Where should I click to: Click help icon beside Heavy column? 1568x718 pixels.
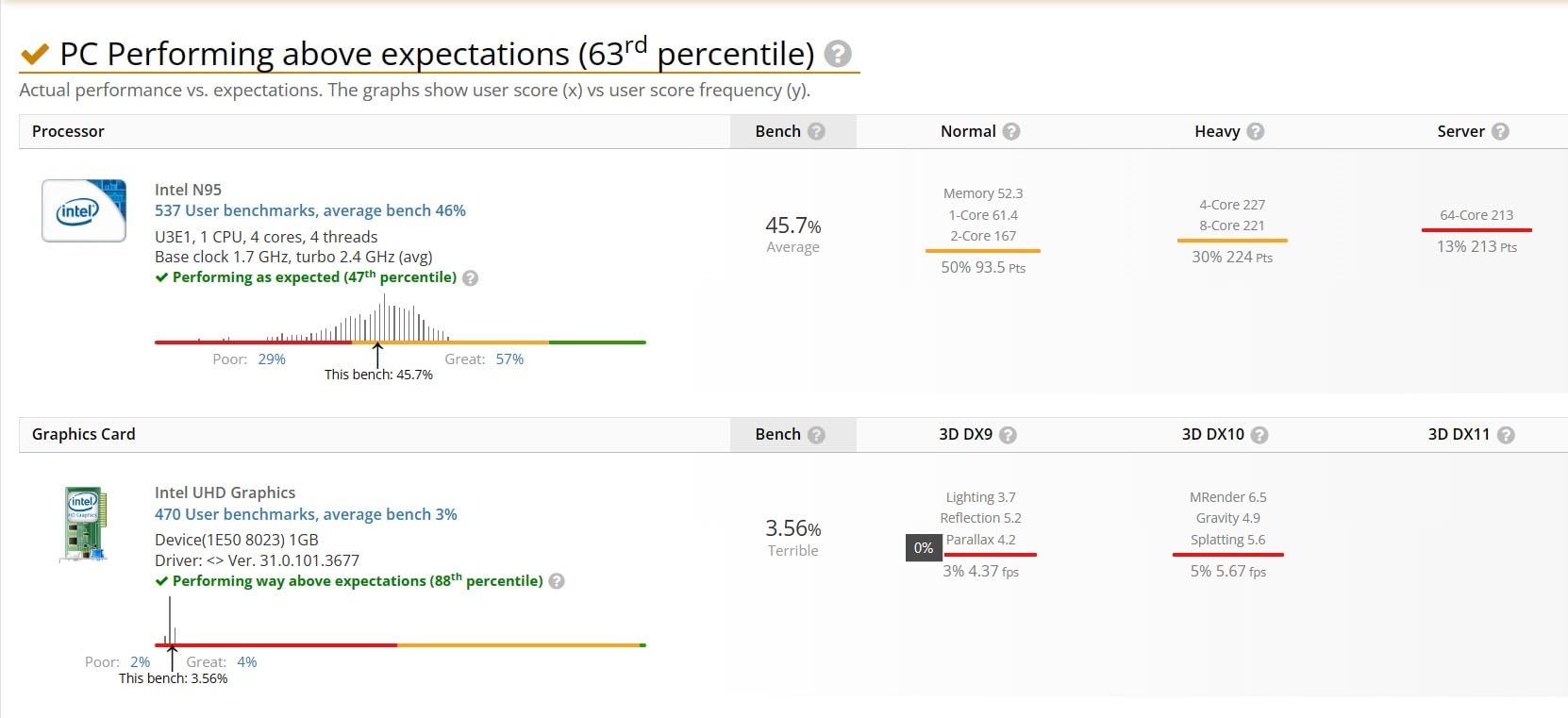click(1255, 131)
